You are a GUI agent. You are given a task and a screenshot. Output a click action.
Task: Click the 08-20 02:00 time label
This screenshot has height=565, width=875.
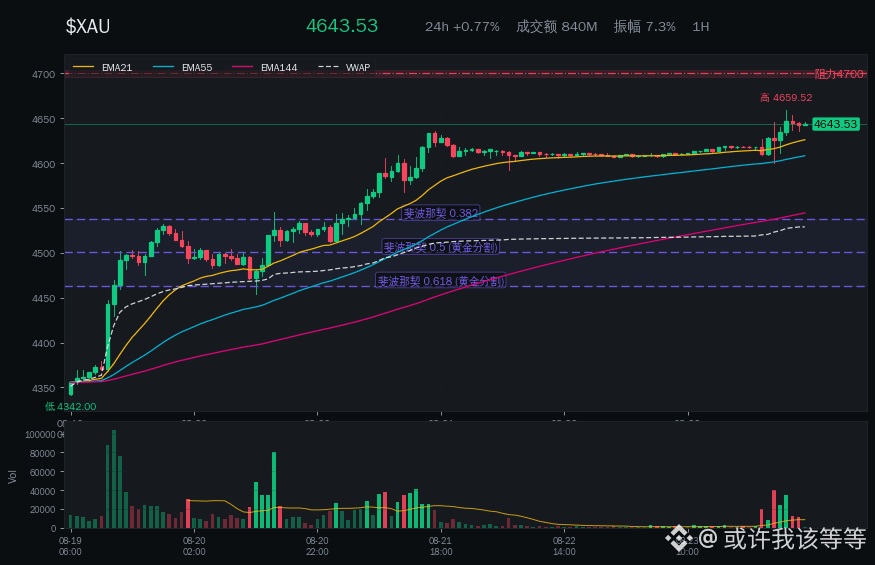pyautogui.click(x=194, y=546)
